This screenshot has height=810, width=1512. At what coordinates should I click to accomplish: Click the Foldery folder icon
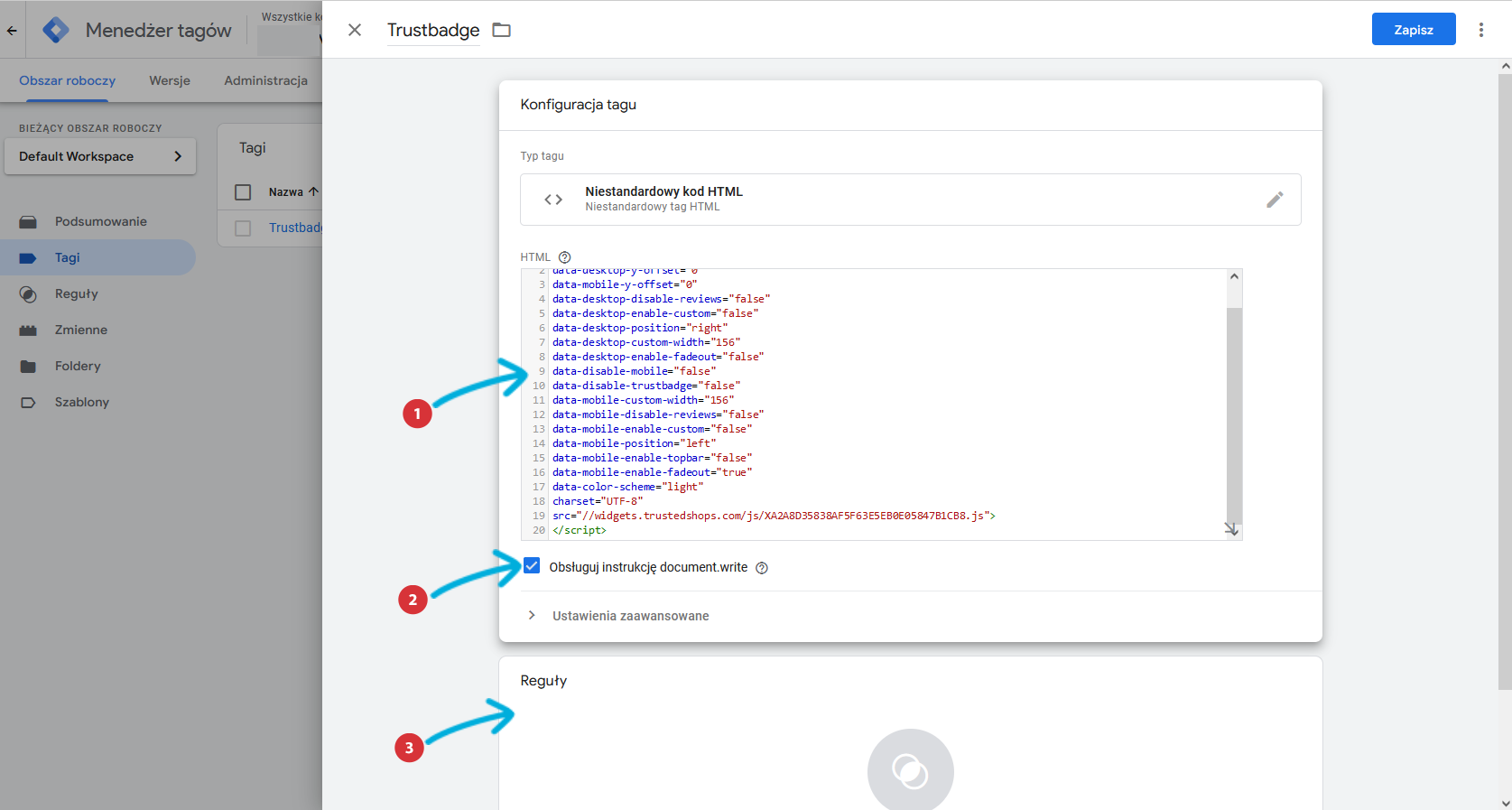click(28, 367)
